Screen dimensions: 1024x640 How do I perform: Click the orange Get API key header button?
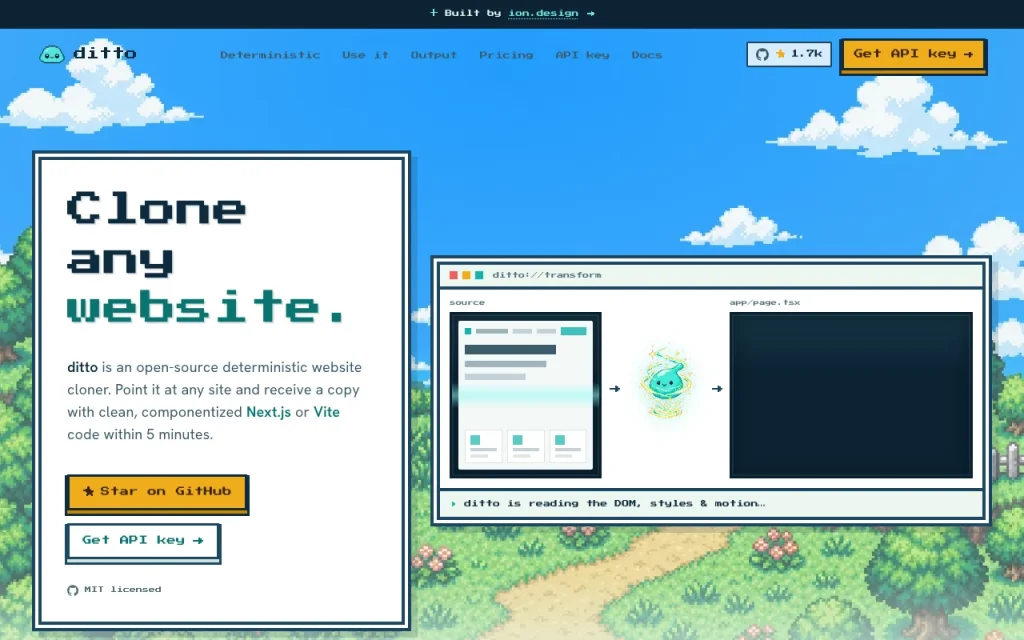(913, 56)
